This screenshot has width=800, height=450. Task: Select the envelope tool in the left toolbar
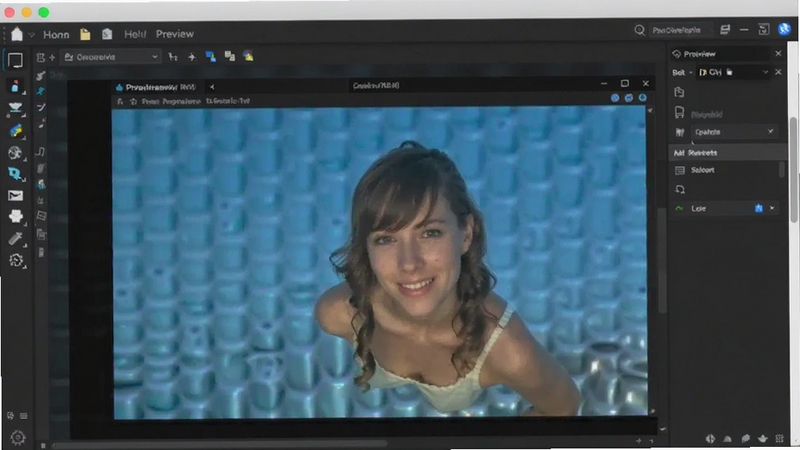point(15,195)
